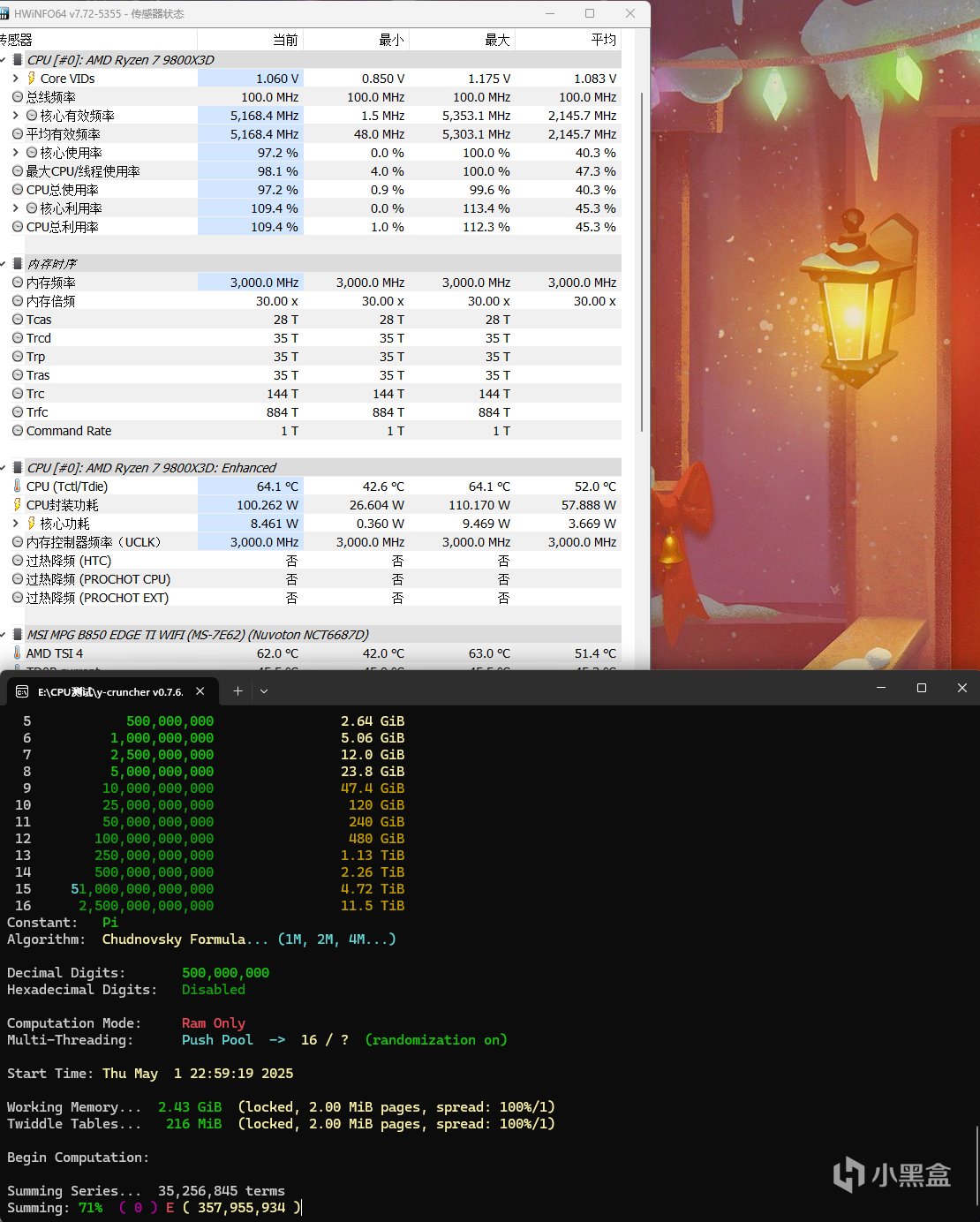Click the 过热降频 (HTC) circle icon
The image size is (980, 1222).
(x=18, y=561)
